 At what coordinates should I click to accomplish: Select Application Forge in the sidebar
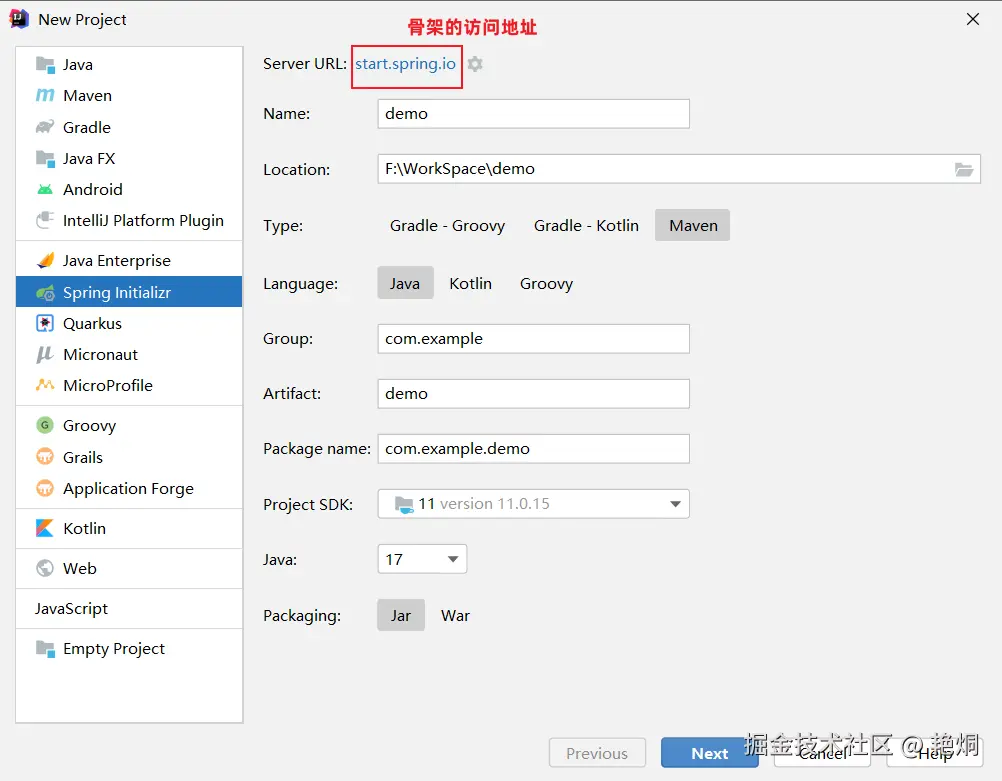click(129, 488)
